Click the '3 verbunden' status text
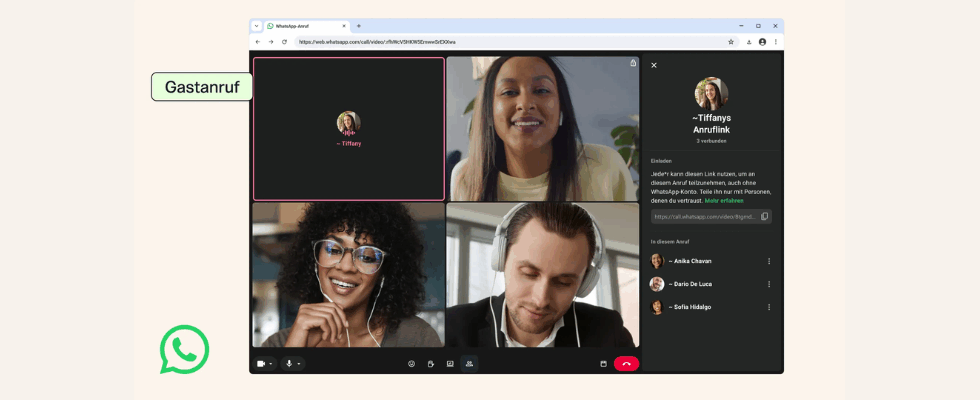Image resolution: width=980 pixels, height=400 pixels. (711, 141)
